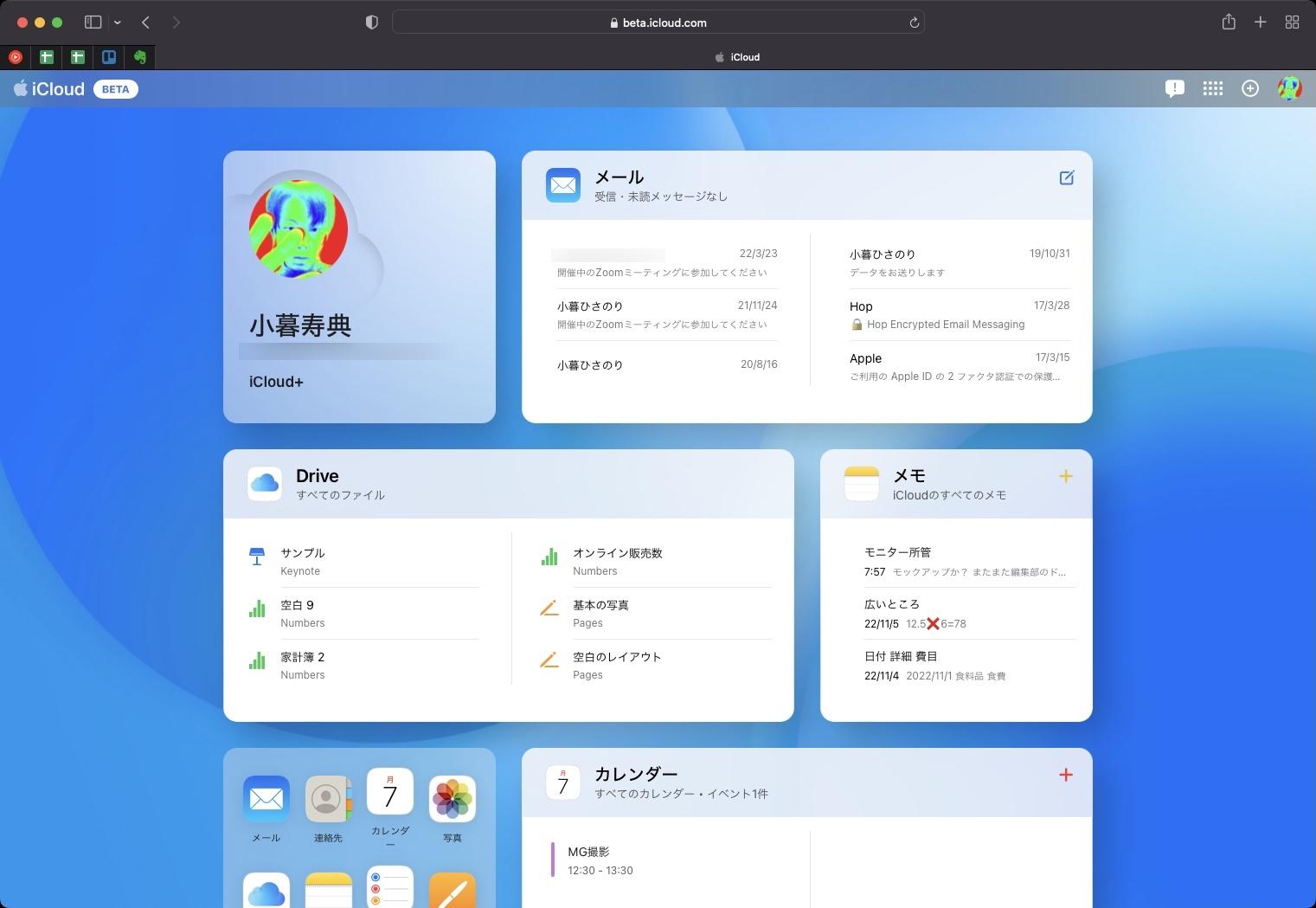Add a calendar event with red plus
1316x908 pixels.
pyautogui.click(x=1066, y=775)
